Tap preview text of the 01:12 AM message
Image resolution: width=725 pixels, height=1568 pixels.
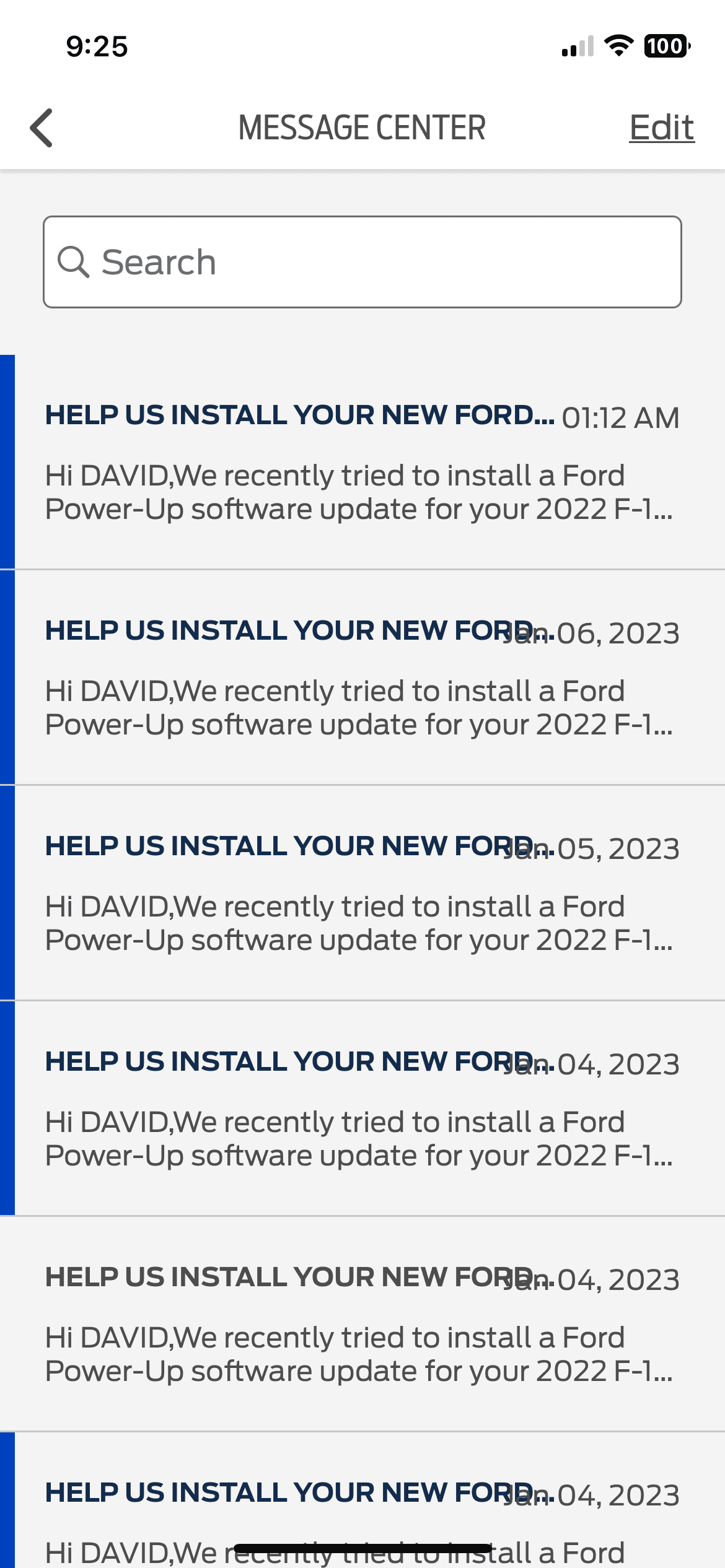pyautogui.click(x=358, y=492)
